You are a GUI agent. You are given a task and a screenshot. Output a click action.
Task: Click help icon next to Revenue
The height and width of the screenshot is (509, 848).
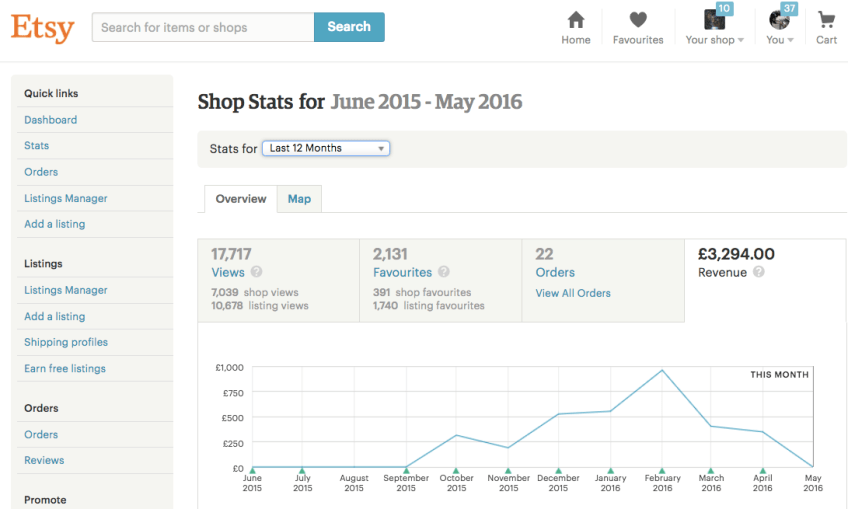click(759, 272)
